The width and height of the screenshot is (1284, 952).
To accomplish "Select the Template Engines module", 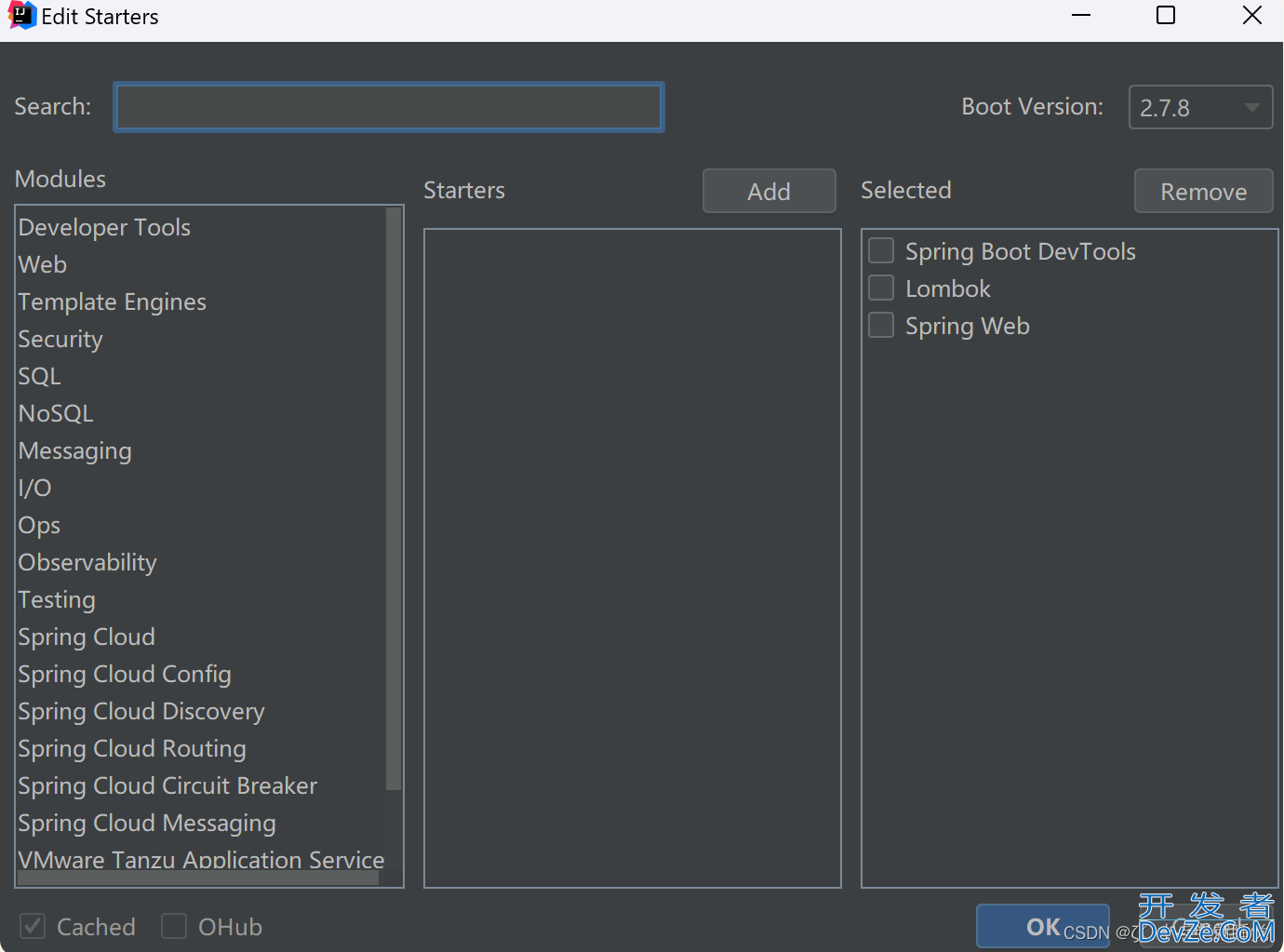I will click(201, 302).
